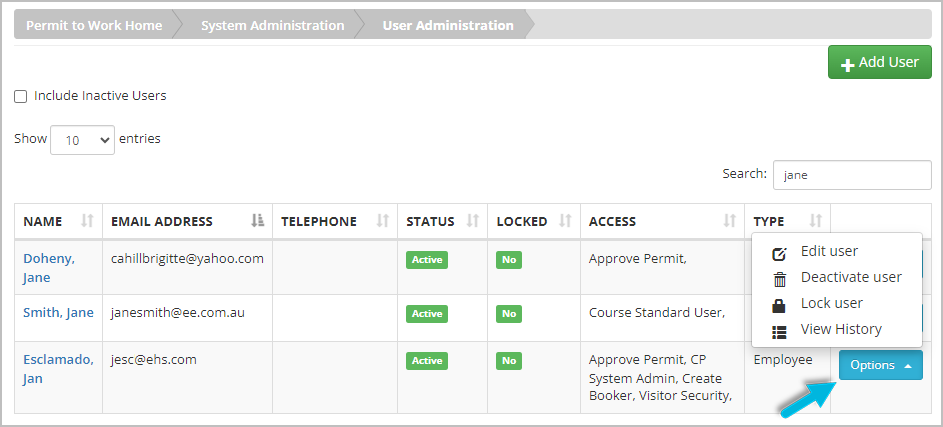Image resolution: width=943 pixels, height=427 pixels.
Task: Sort by Status column sort icon
Action: coord(471,221)
